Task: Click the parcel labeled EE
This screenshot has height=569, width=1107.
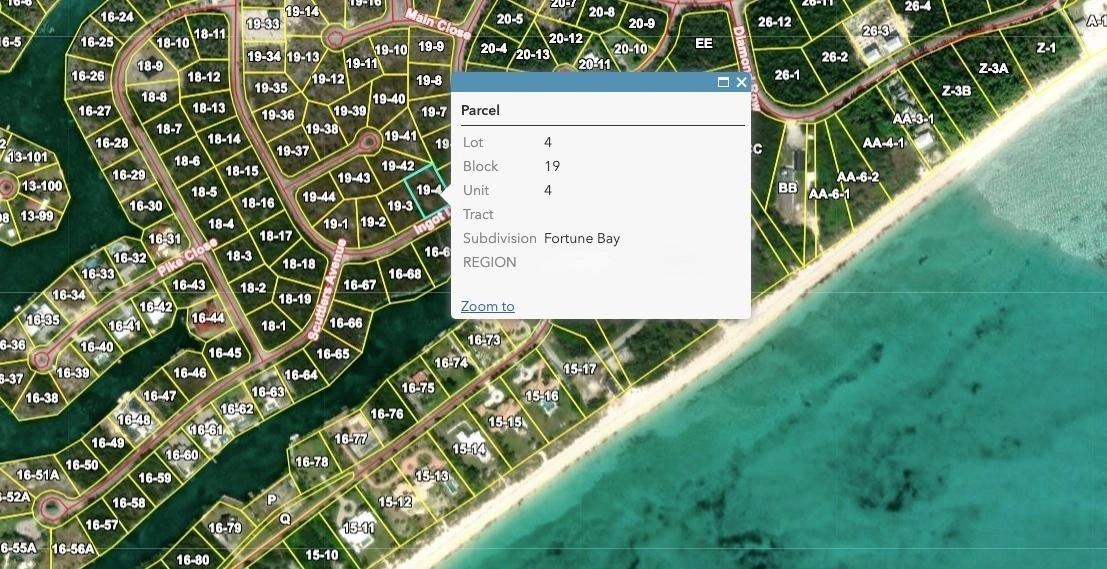Action: coord(704,43)
